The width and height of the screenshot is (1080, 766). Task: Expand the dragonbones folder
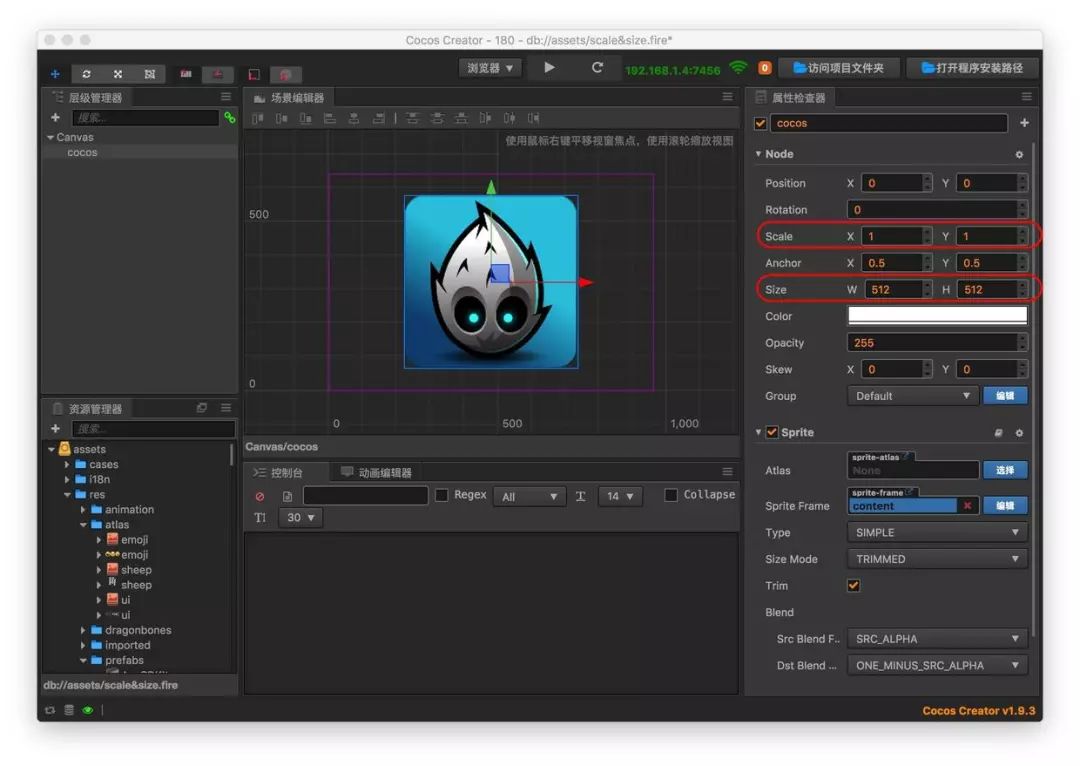click(x=84, y=630)
